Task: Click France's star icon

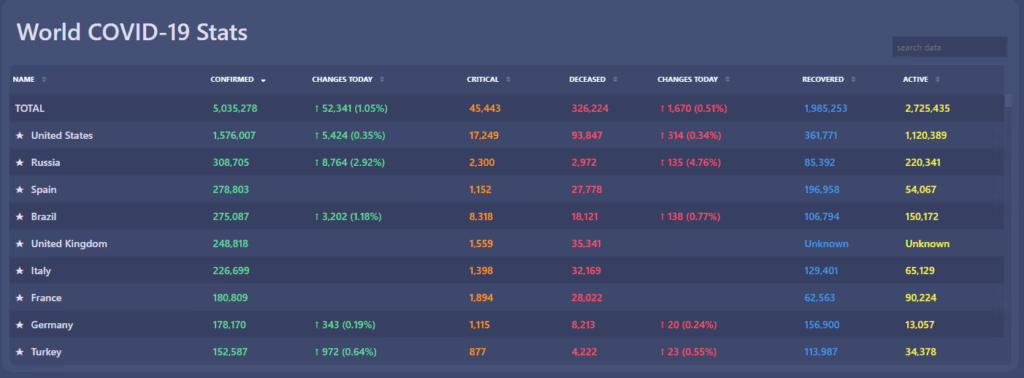Action: 20,298
